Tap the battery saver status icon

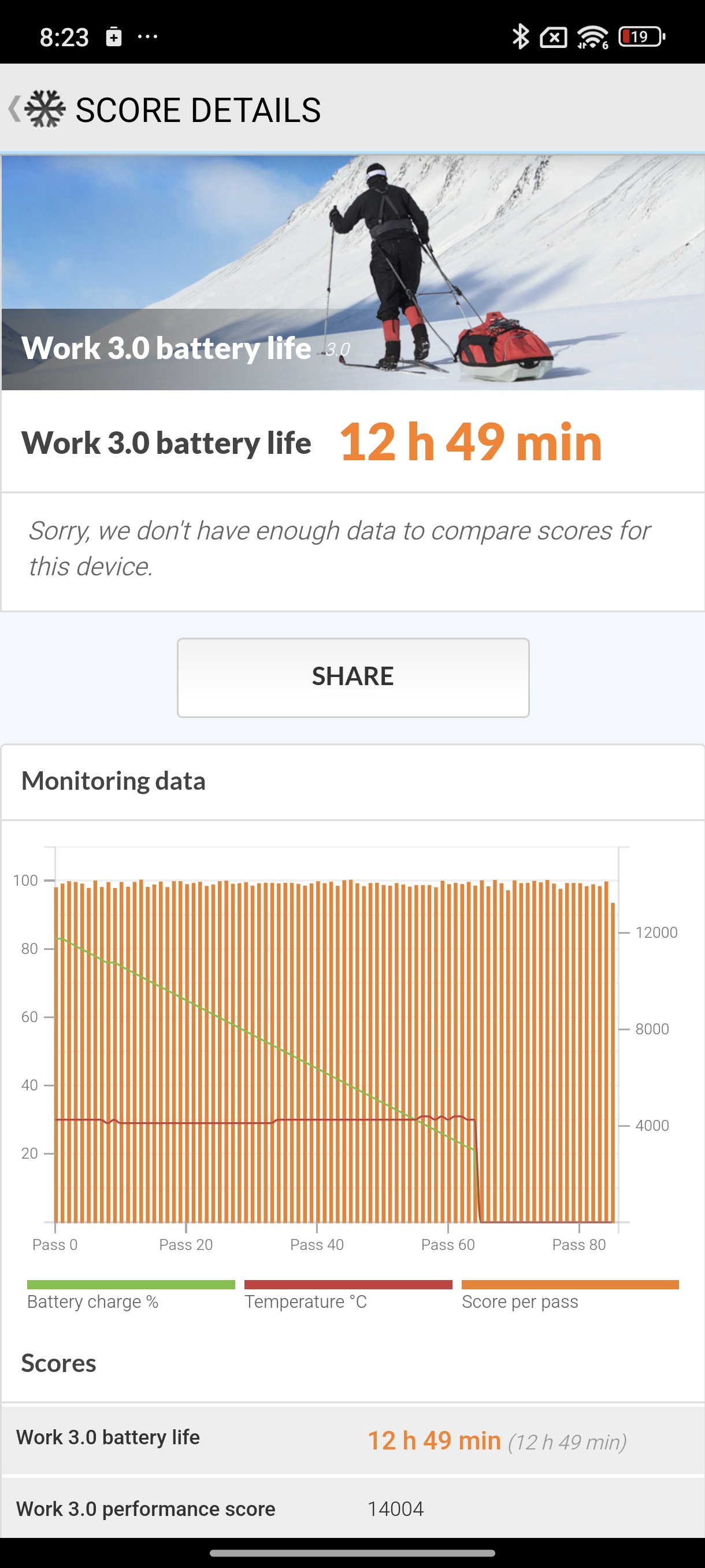tap(114, 37)
